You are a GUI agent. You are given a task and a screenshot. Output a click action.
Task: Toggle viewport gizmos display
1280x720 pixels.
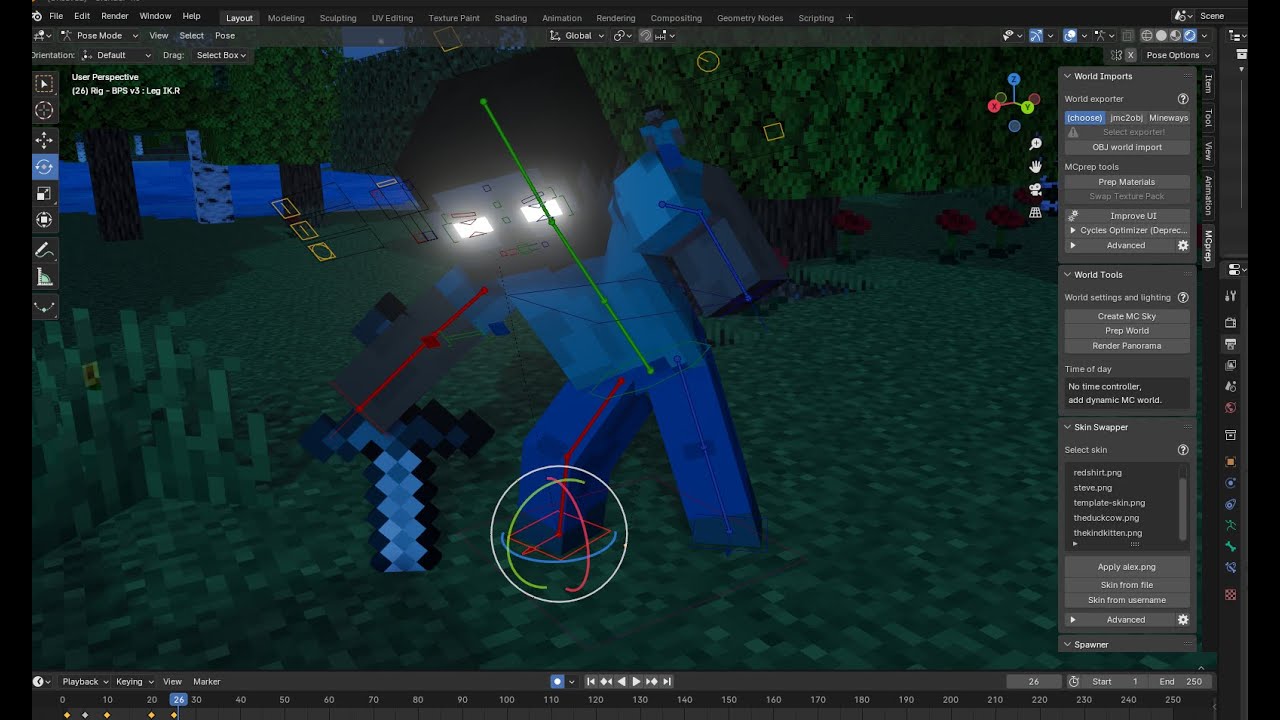[1036, 35]
